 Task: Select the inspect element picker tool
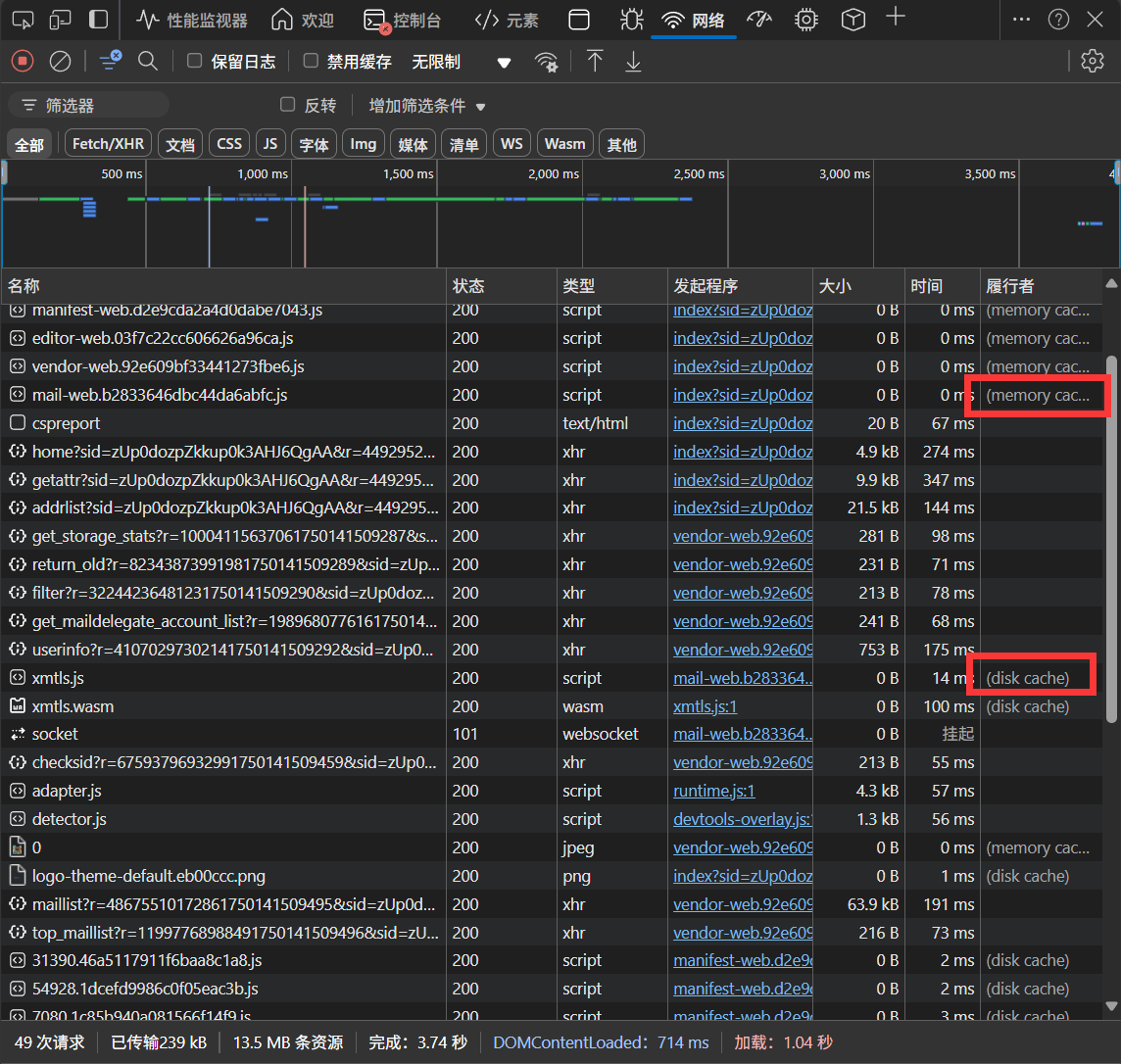[x=23, y=20]
